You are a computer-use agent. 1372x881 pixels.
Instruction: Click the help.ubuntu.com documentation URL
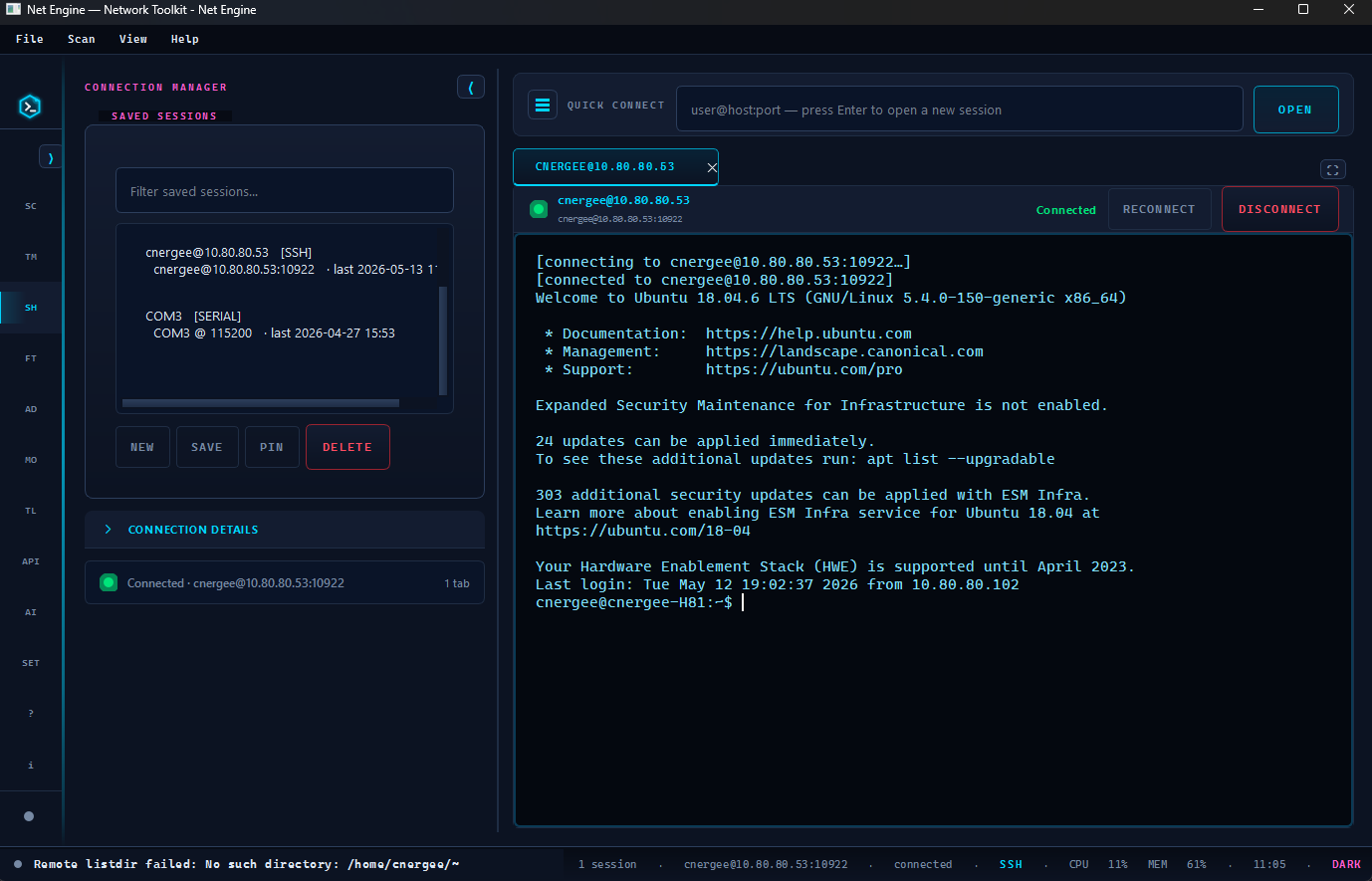click(808, 333)
